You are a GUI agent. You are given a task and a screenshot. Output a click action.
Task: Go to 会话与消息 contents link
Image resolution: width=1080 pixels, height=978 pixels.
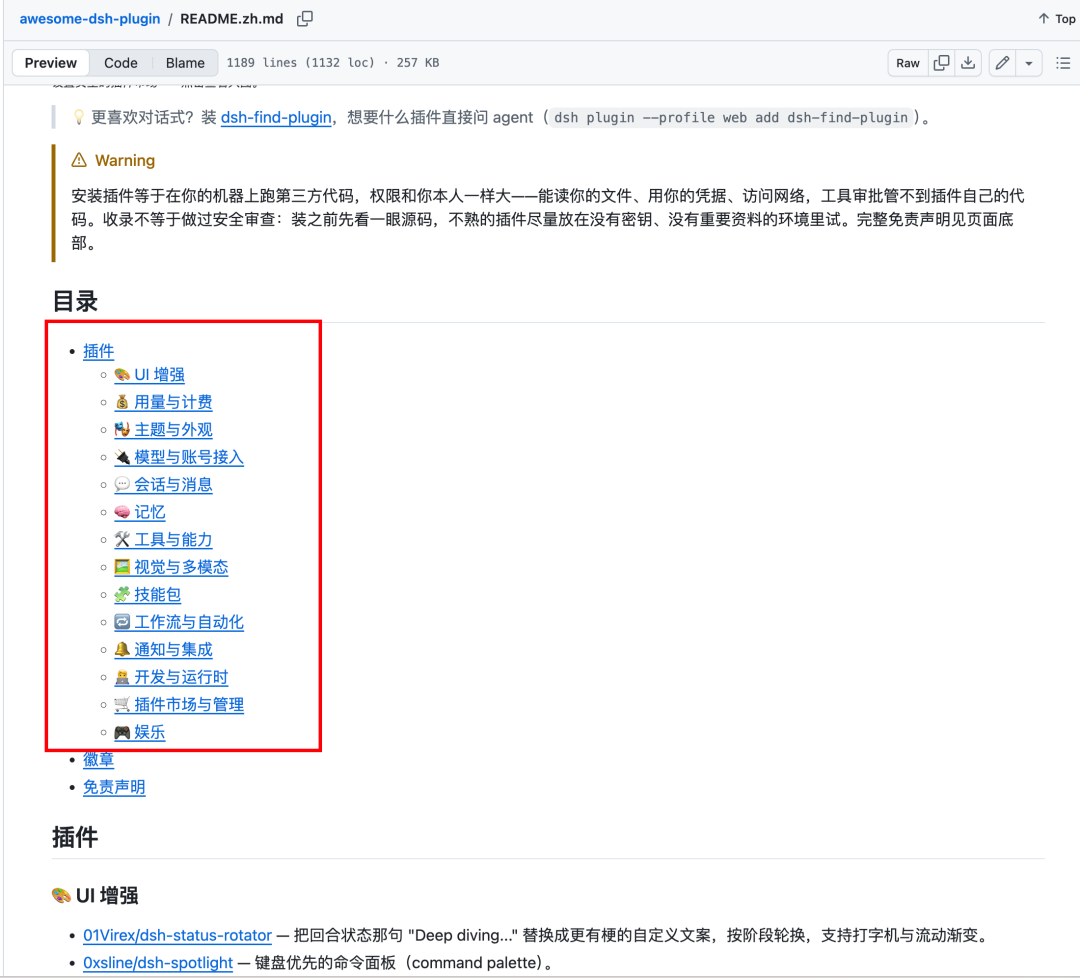click(x=163, y=485)
